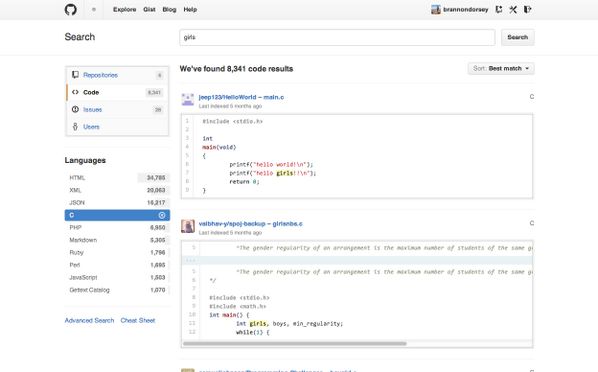Filter results by HTML language
The image size is (598, 372).
(117, 178)
